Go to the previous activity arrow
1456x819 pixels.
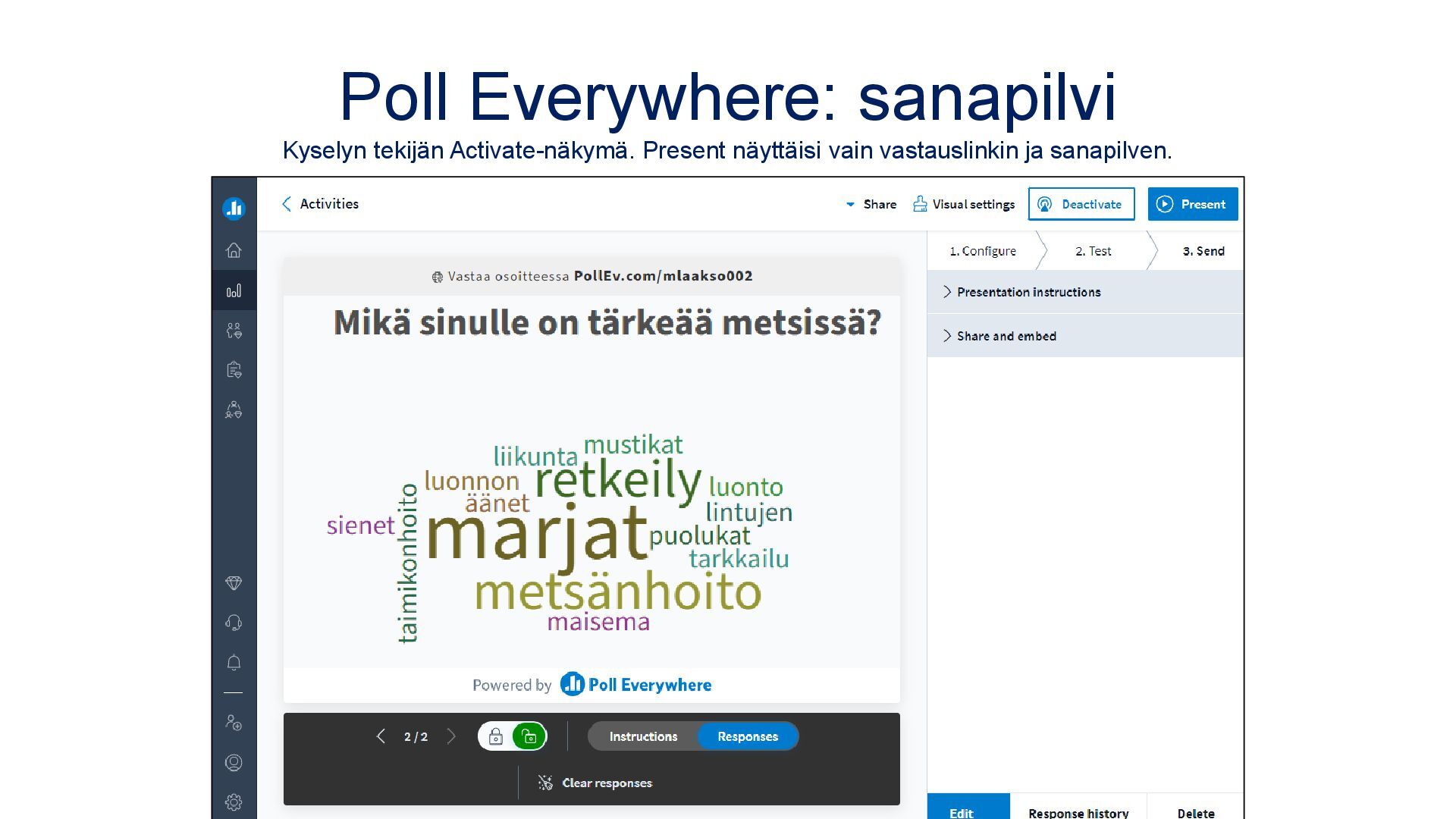(x=381, y=736)
